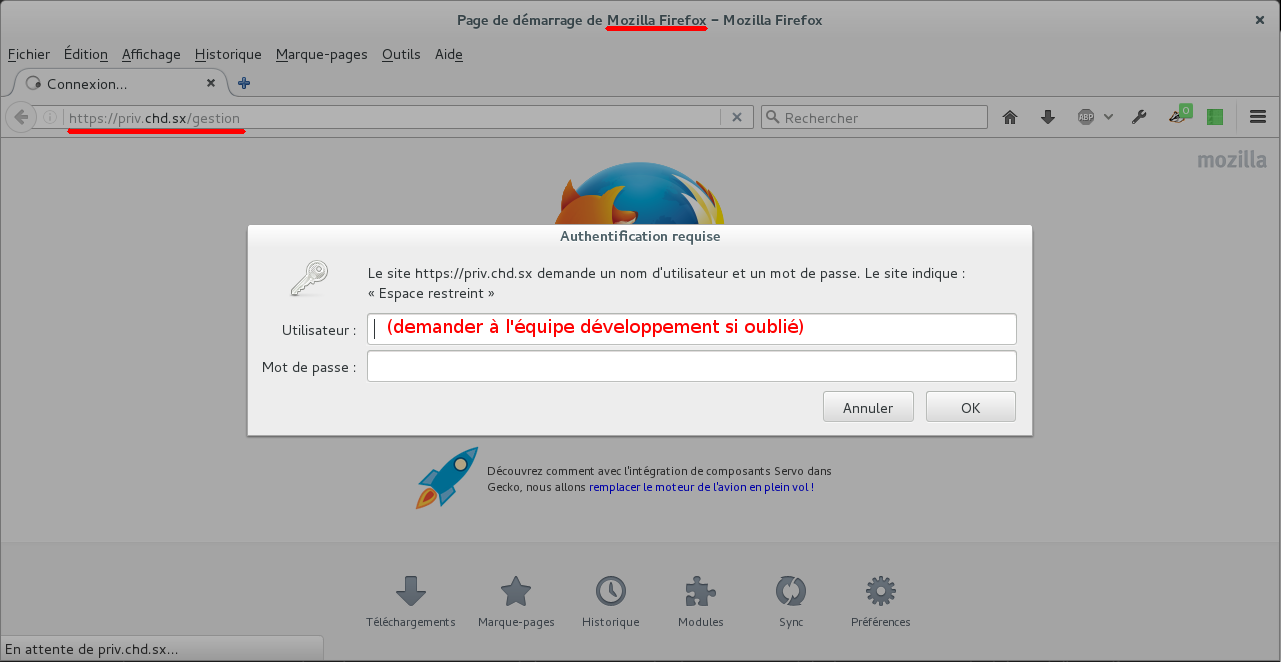
Task: Open the Historique menu
Action: pyautogui.click(x=228, y=54)
